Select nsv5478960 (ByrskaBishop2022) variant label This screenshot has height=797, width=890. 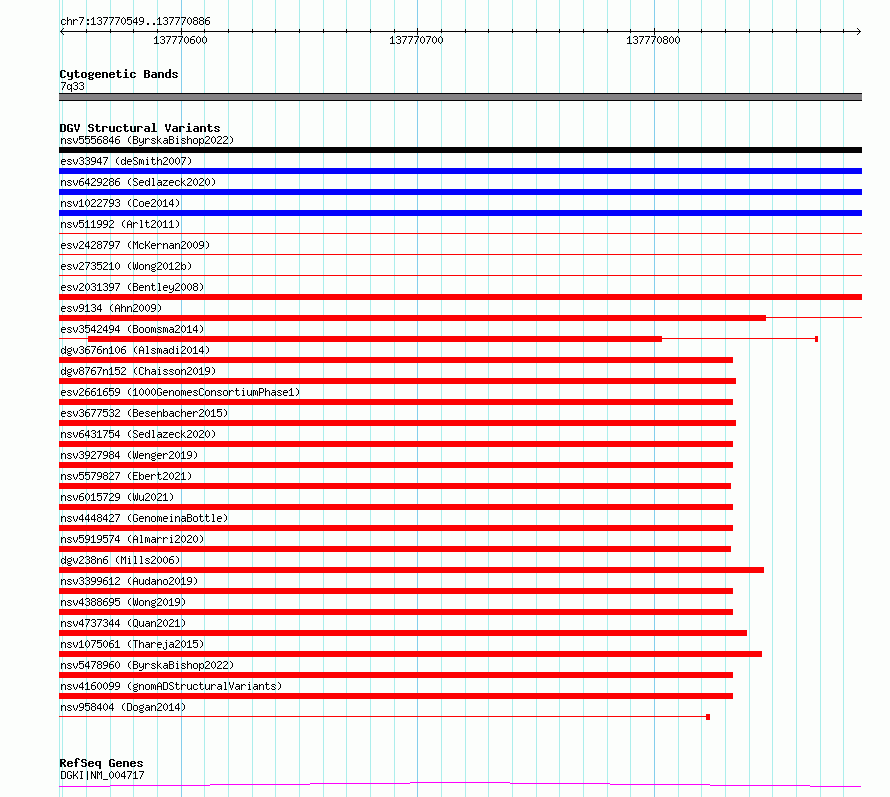(x=147, y=665)
